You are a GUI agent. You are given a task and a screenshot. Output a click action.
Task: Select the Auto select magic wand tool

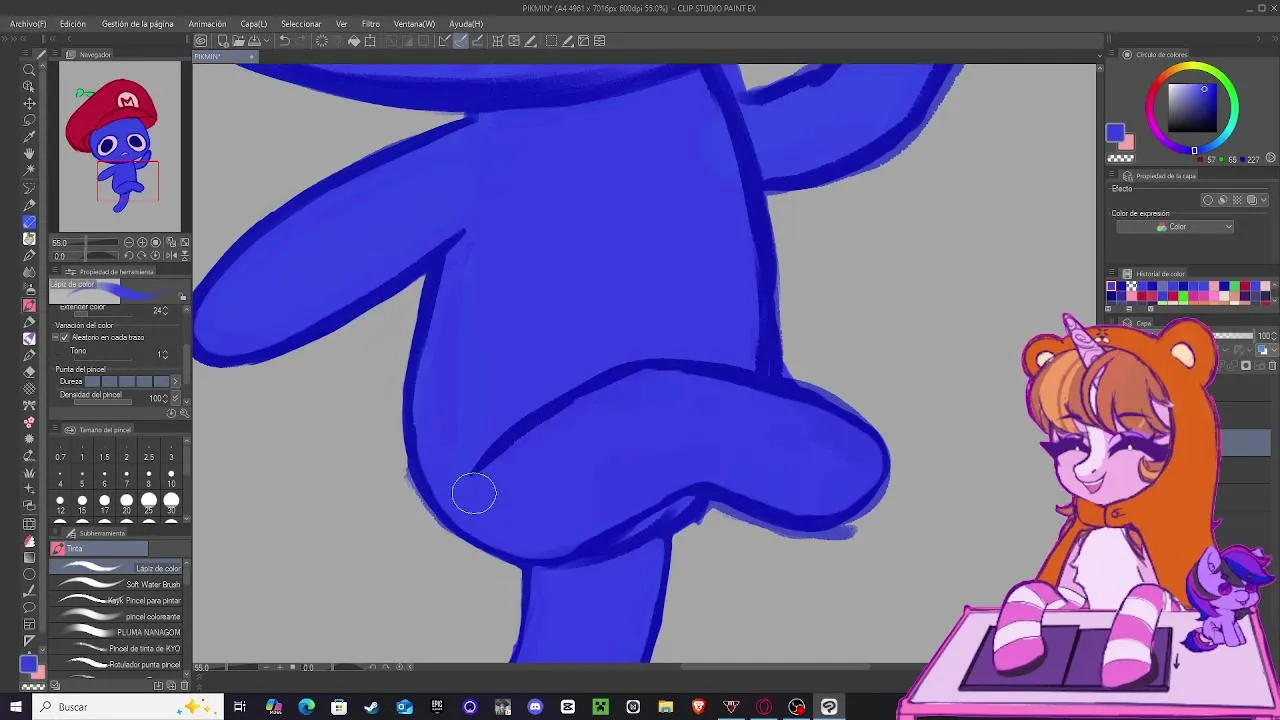[29, 171]
